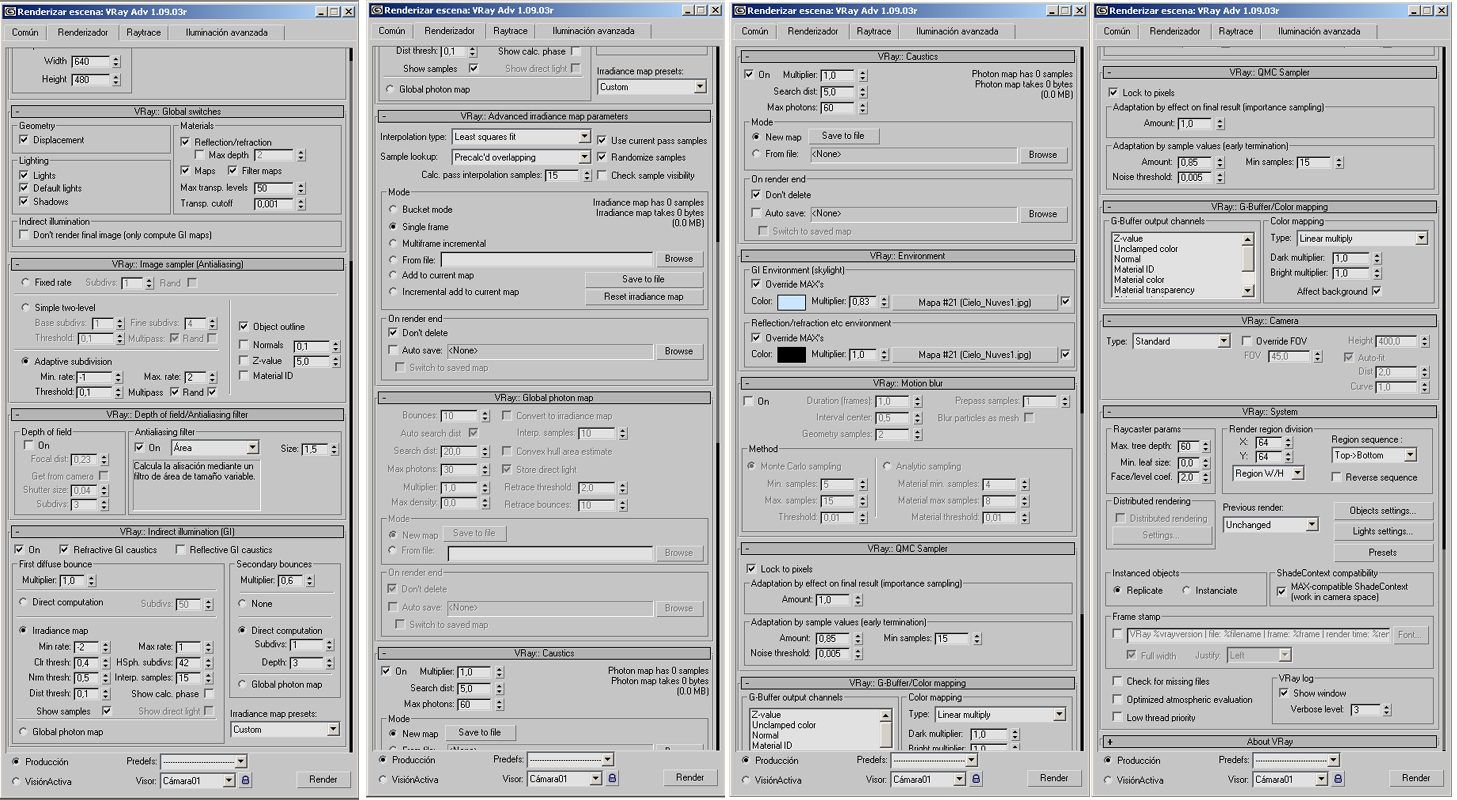Click the lock icon beside Visor in rightmost window

pos(1338,779)
